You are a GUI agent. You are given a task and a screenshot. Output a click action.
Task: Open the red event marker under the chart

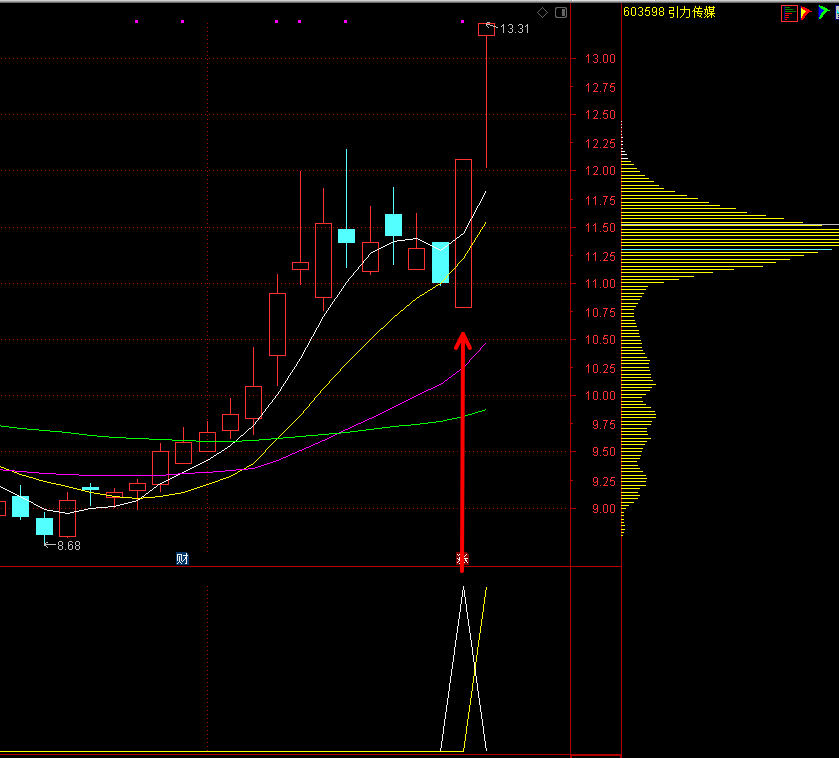pyautogui.click(x=462, y=559)
